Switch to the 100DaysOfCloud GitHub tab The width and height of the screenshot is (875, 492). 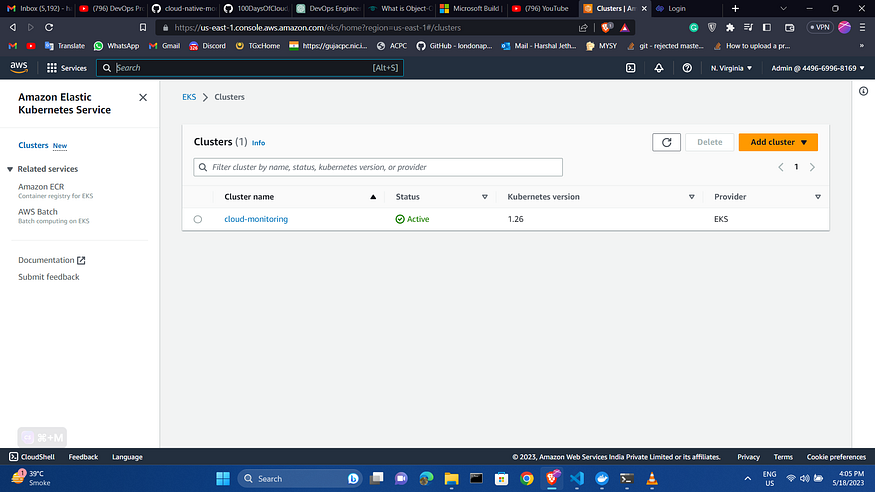(x=255, y=8)
